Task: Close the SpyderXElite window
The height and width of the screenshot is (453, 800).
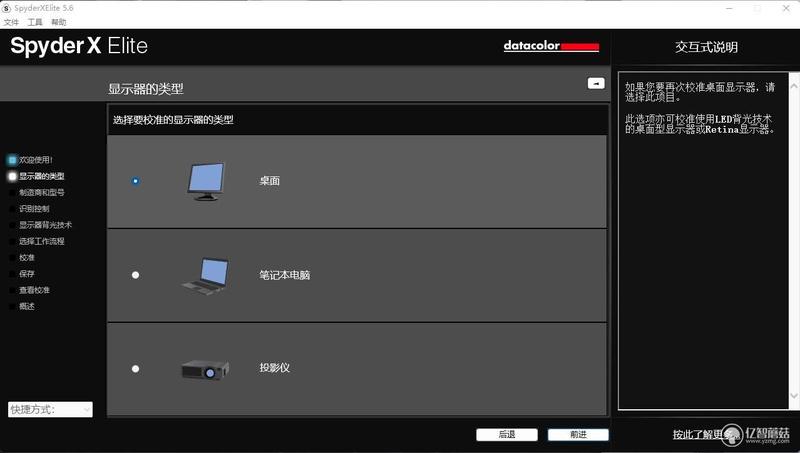Action: tap(786, 8)
